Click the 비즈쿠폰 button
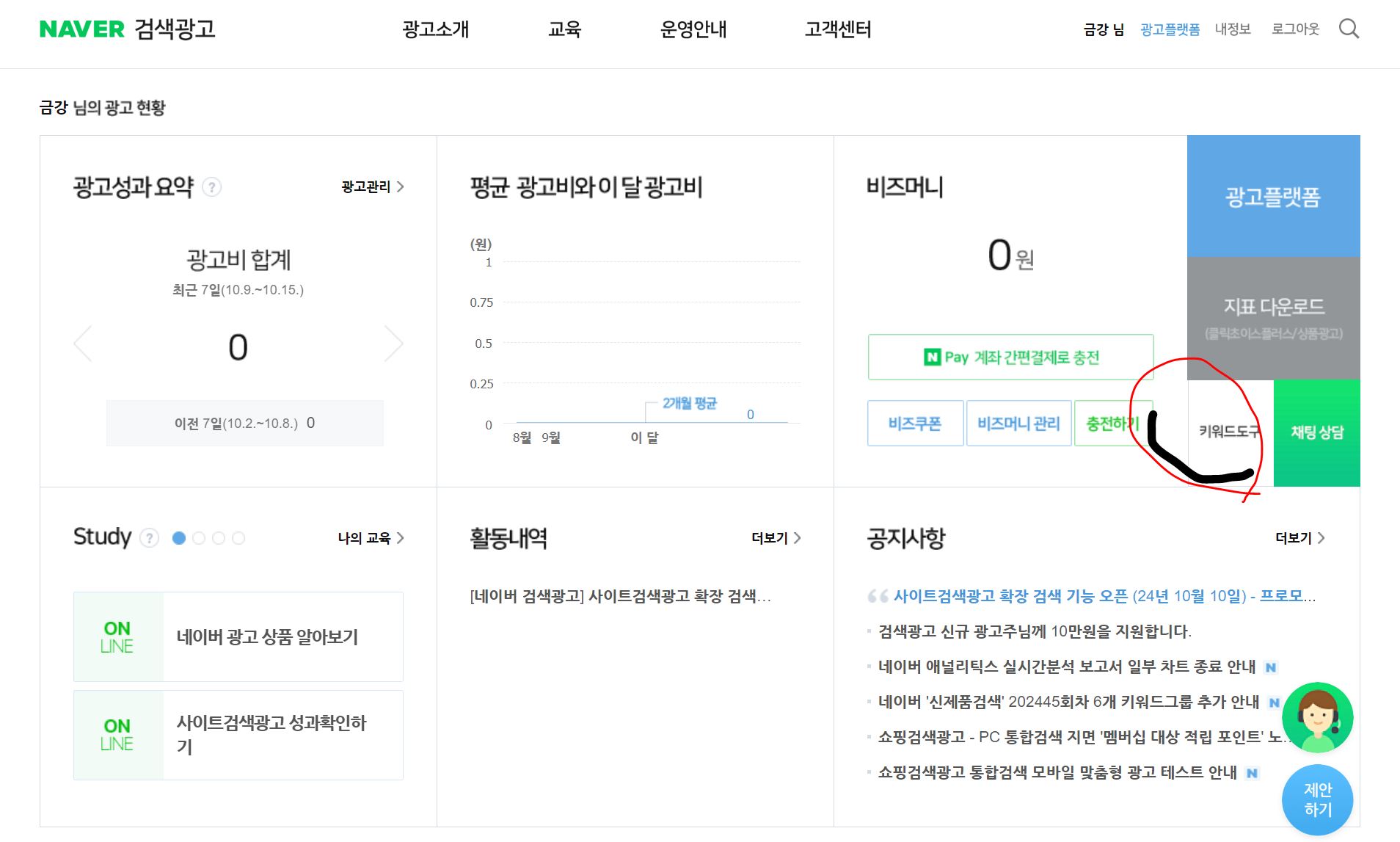The width and height of the screenshot is (1400, 842). coord(915,424)
